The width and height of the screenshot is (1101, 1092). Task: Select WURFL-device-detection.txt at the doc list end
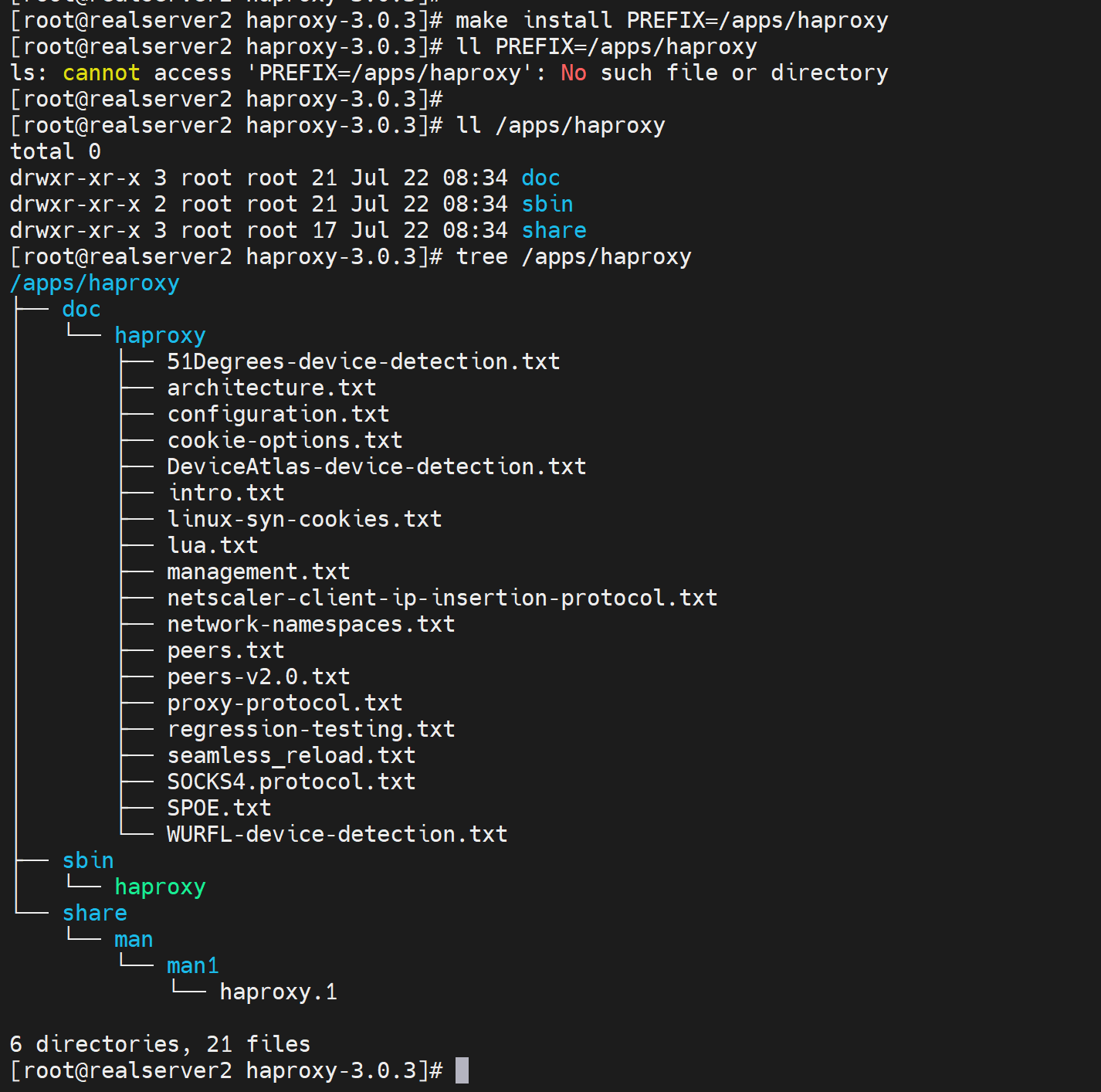click(x=337, y=834)
